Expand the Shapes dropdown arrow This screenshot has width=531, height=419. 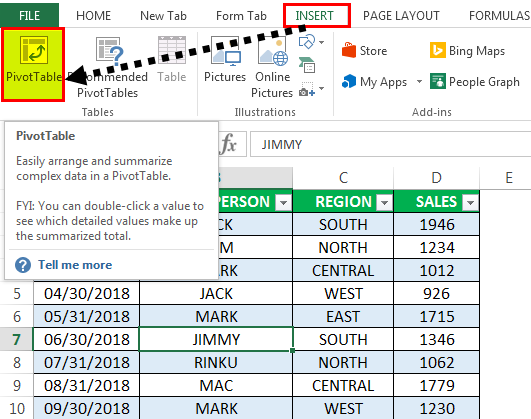pyautogui.click(x=321, y=42)
